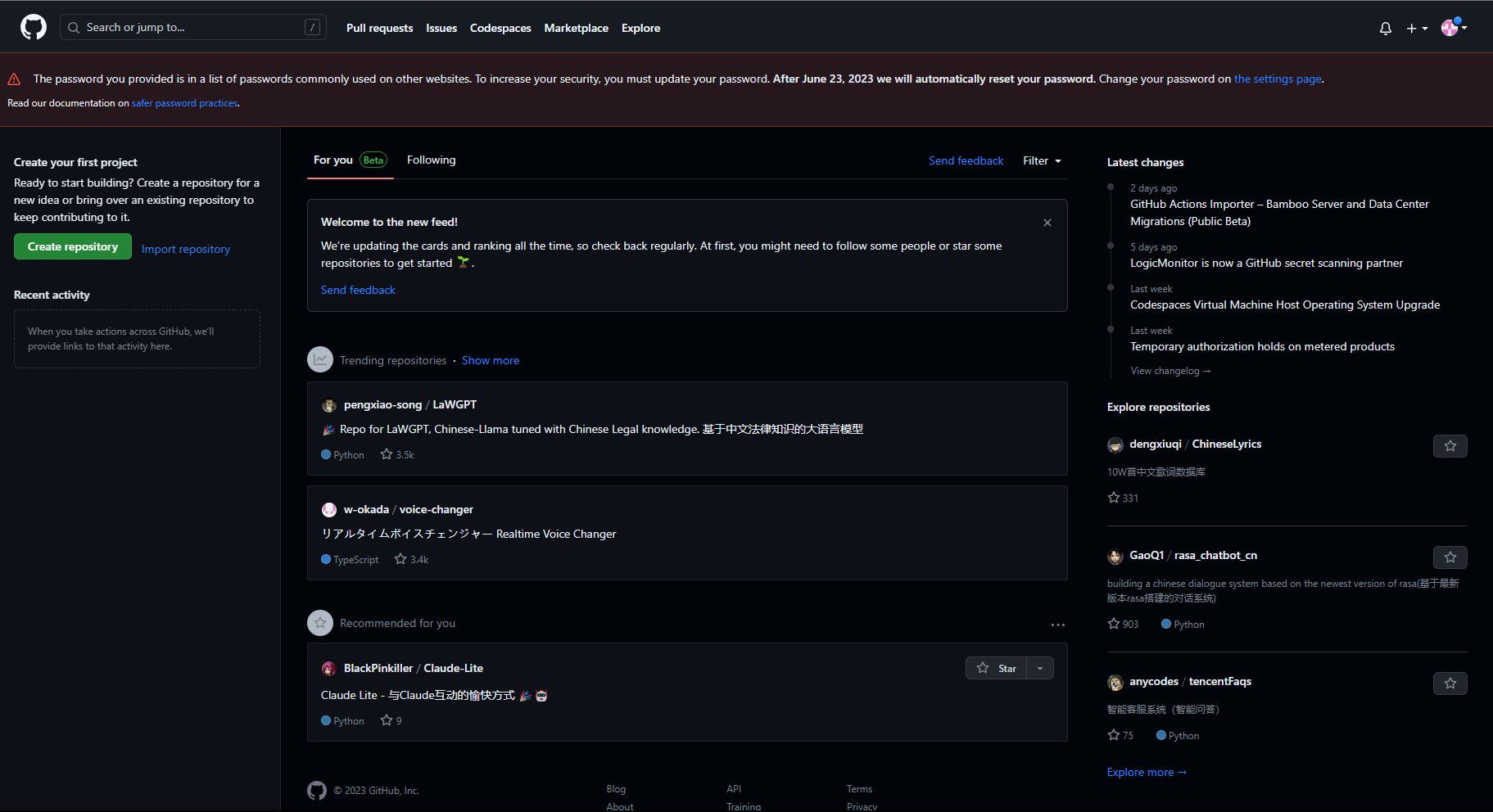Image resolution: width=1493 pixels, height=812 pixels.
Task: Click w-okada avatar thumbnail
Action: click(329, 510)
